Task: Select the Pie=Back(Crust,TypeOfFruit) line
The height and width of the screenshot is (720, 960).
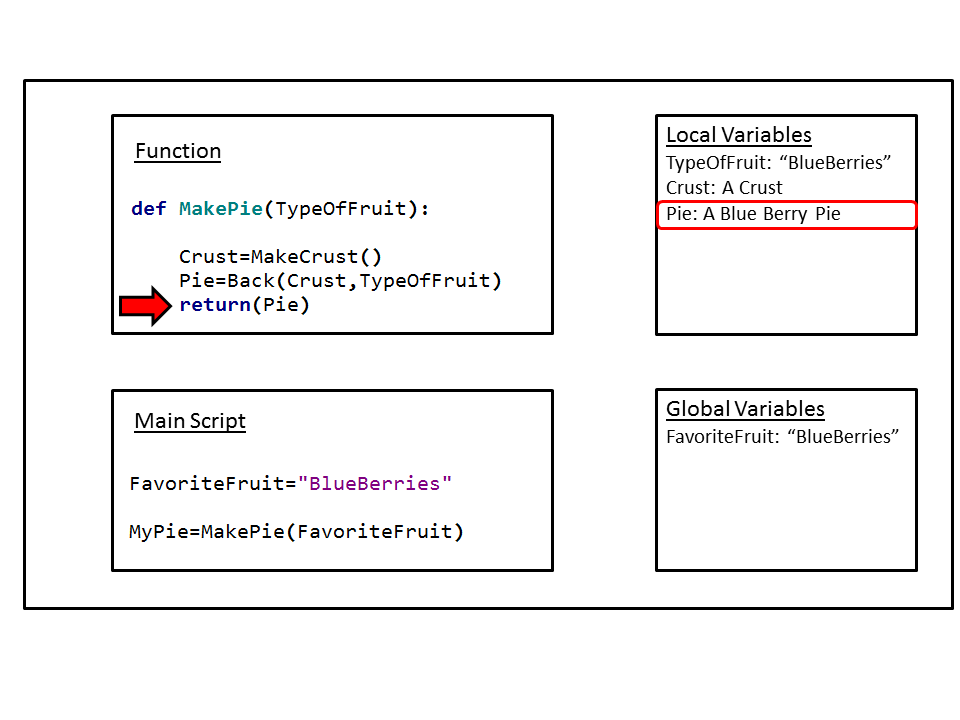Action: coord(340,281)
